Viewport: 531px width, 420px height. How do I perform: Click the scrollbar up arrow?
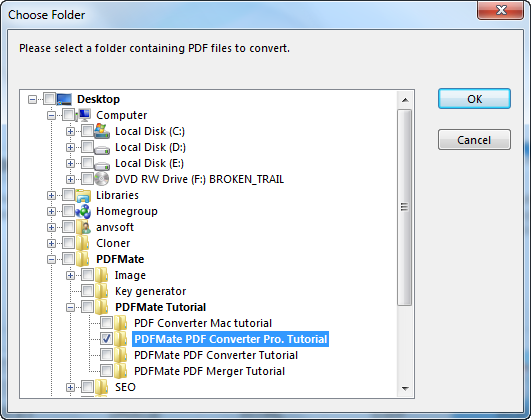click(x=405, y=100)
